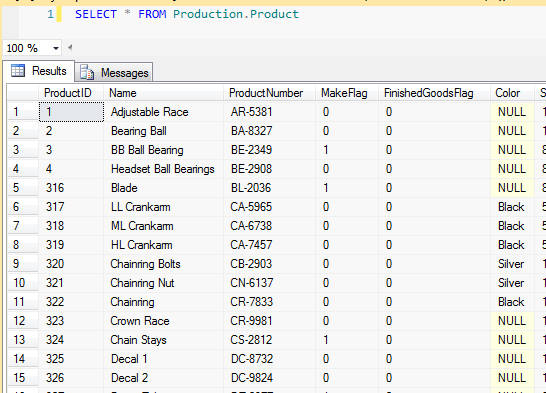Select row header 1 in results
Viewport: 546px width, 393px height.
click(x=23, y=112)
